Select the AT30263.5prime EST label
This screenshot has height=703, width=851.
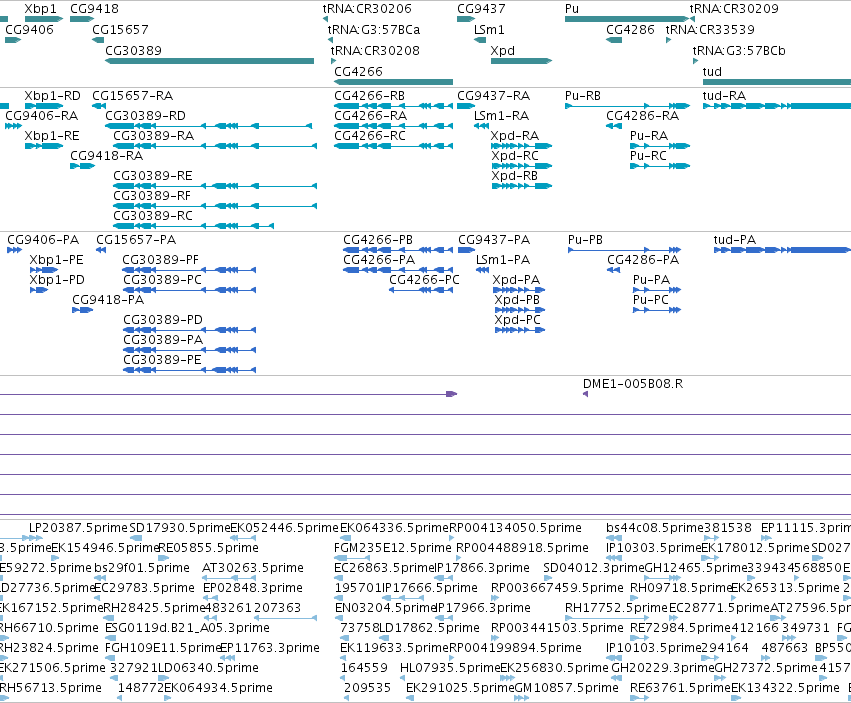[x=253, y=568]
